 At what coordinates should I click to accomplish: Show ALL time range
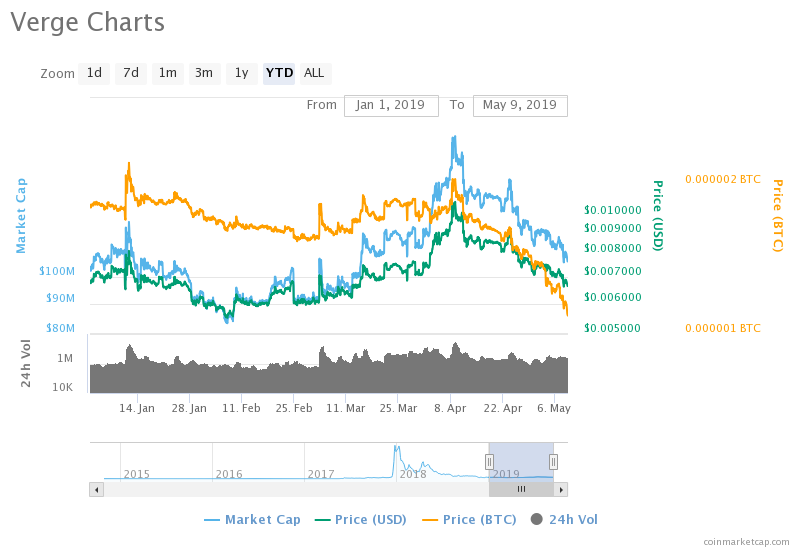point(314,73)
